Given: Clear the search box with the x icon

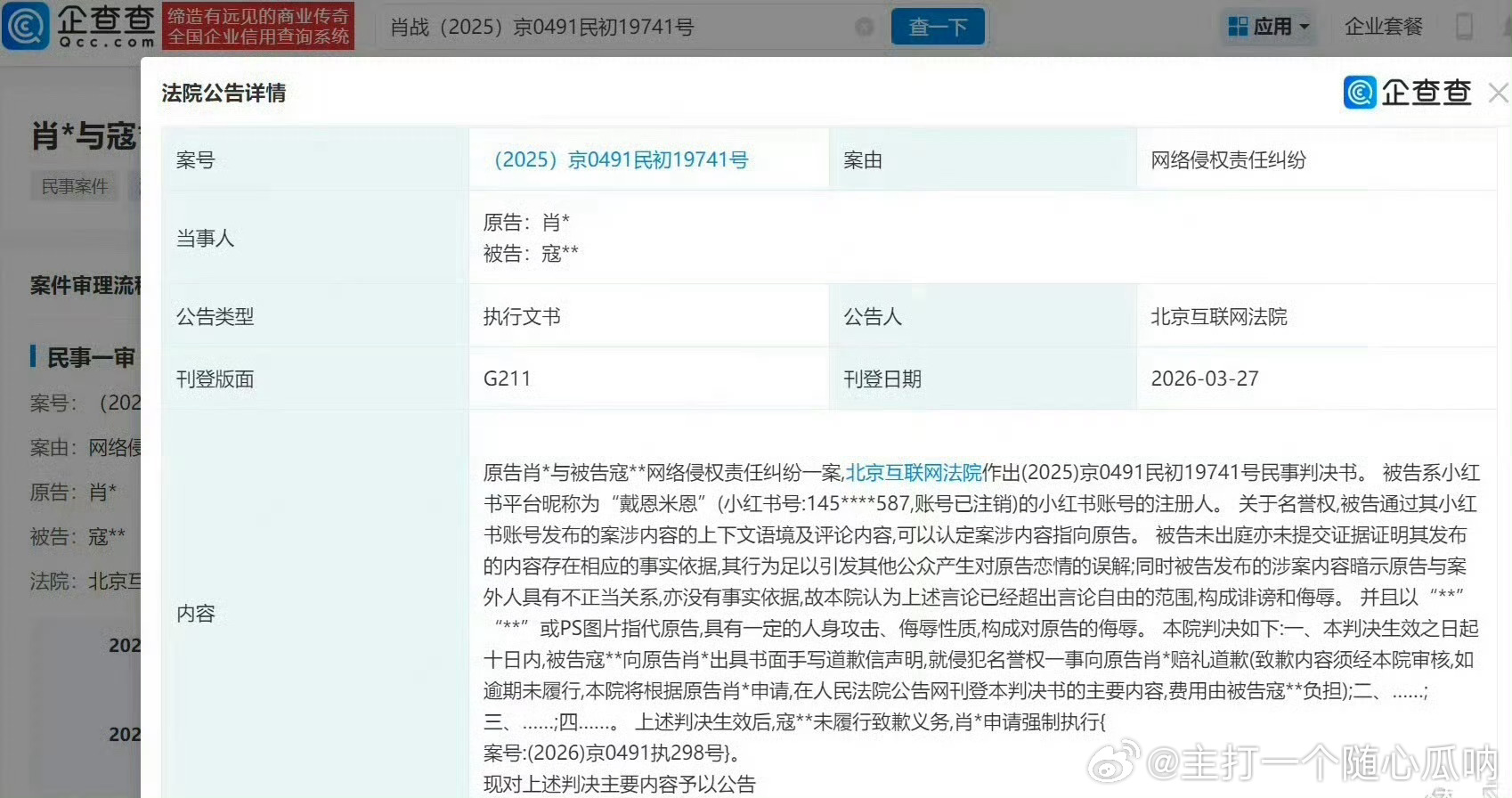Looking at the screenshot, I should (864, 28).
